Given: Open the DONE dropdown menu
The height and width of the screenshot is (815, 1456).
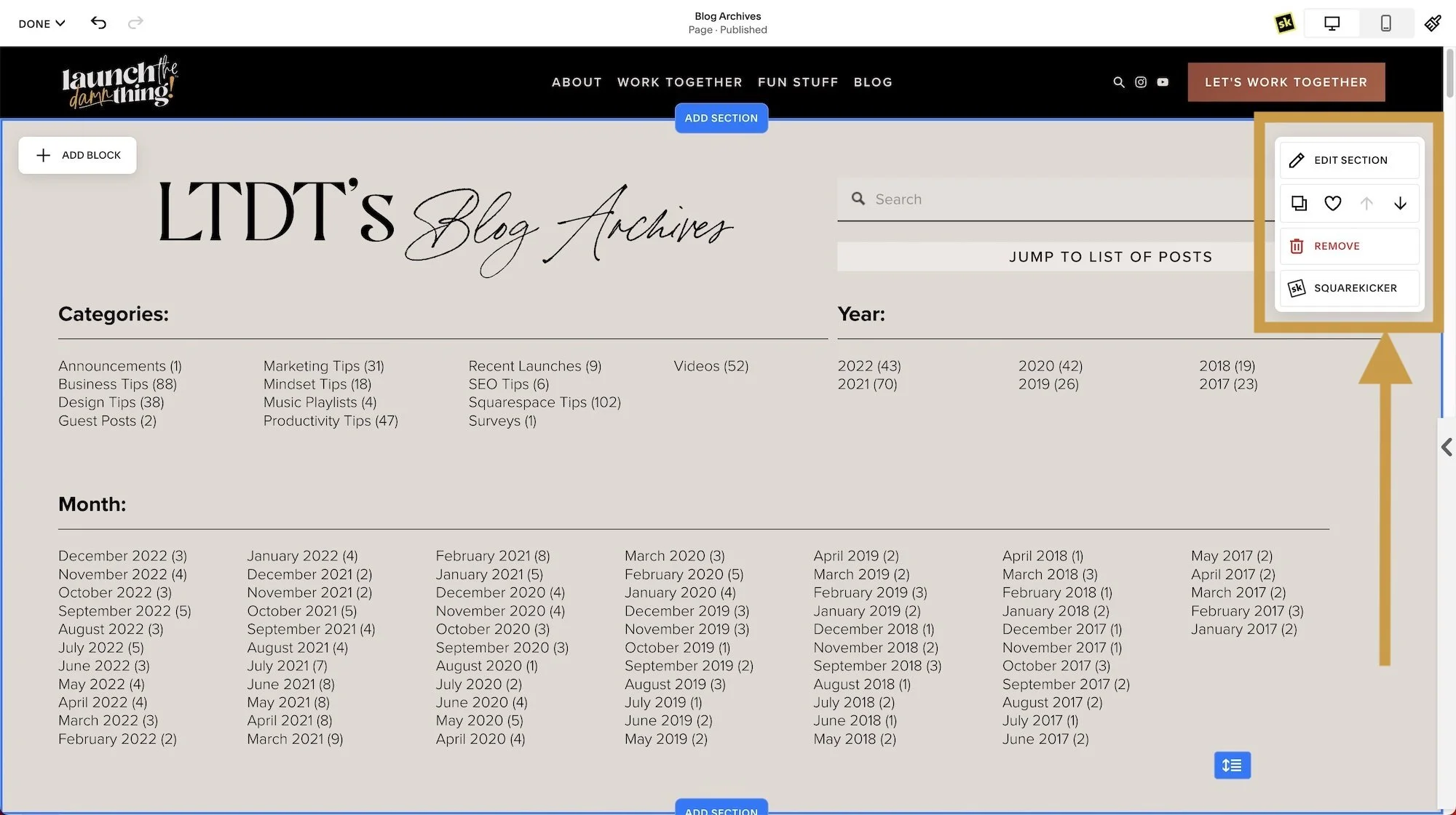Looking at the screenshot, I should 41,23.
